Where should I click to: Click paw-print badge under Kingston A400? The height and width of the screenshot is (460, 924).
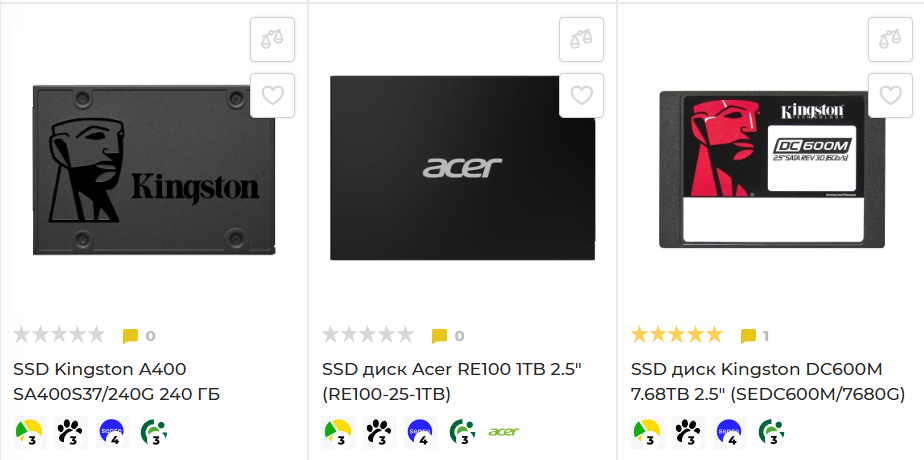coord(71,432)
